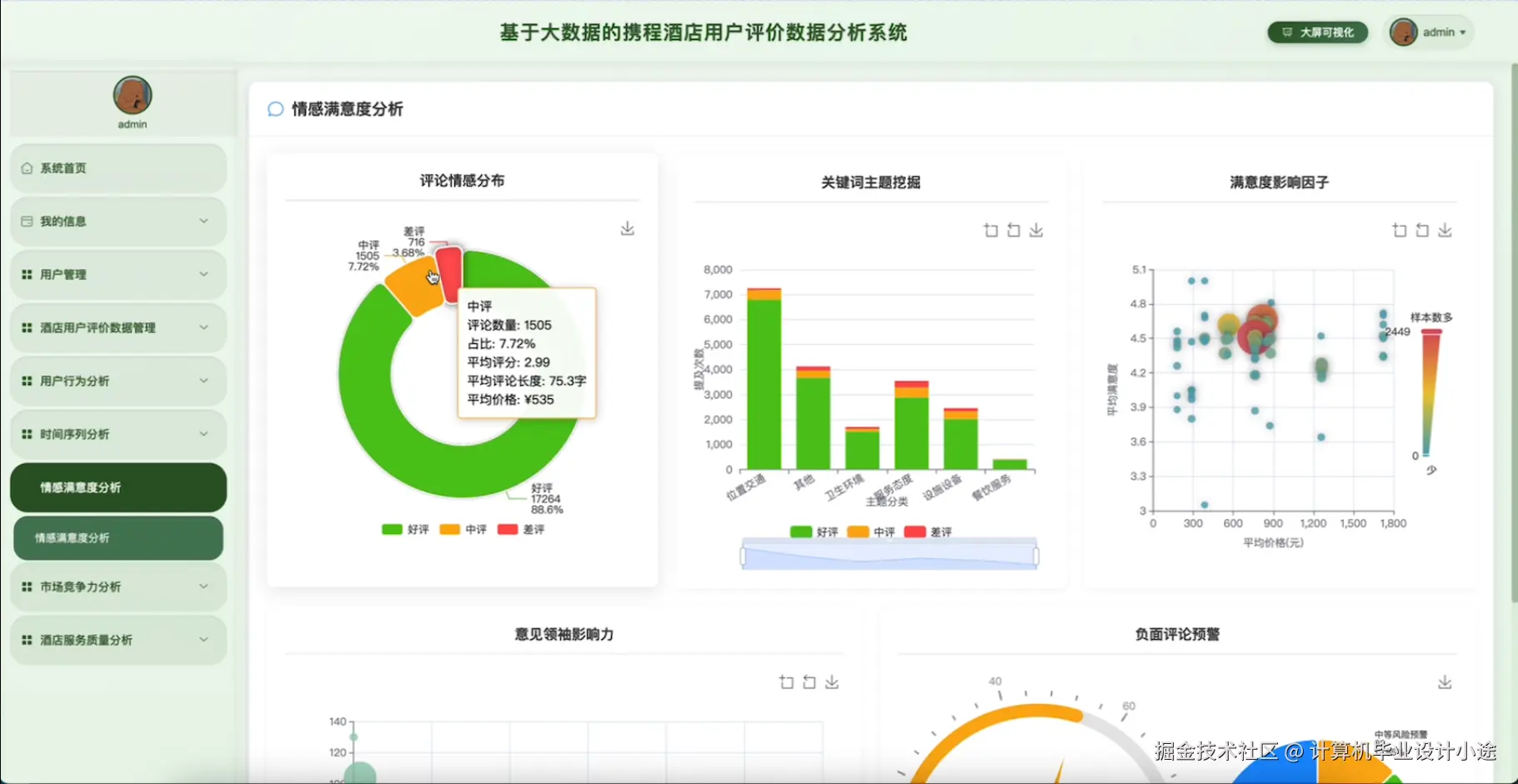Adjust the data zoom slider below 关键词主题挖掘

[888, 552]
